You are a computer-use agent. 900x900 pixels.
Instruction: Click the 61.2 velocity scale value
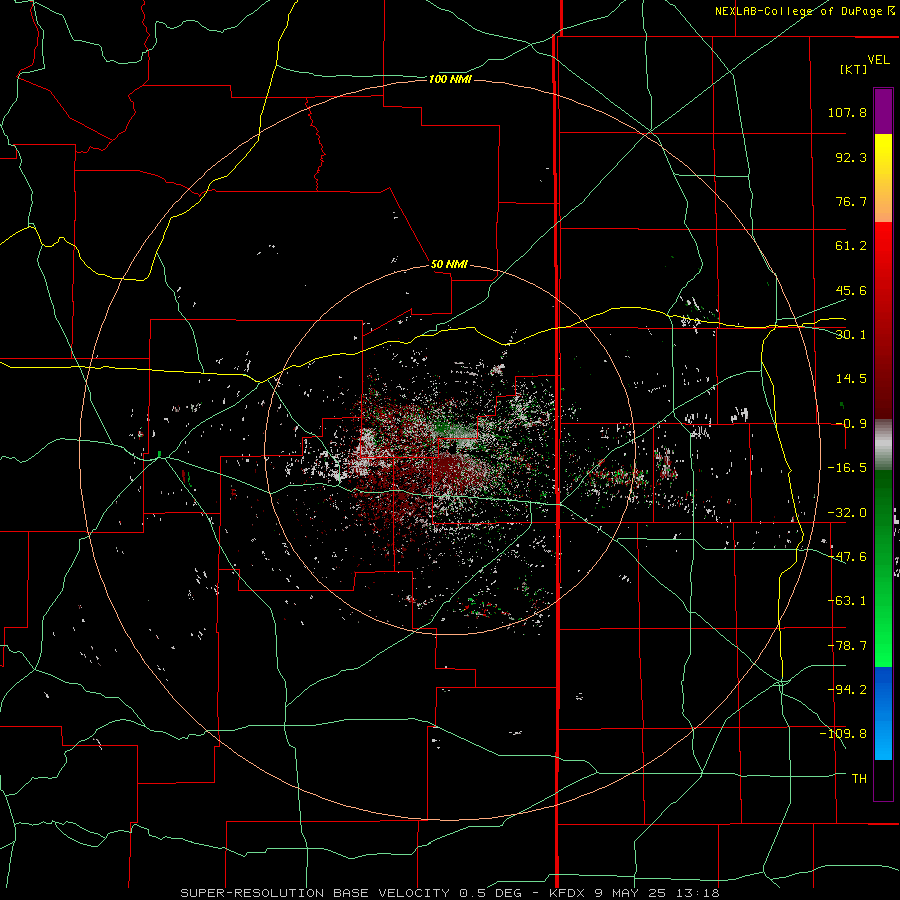coord(851,246)
